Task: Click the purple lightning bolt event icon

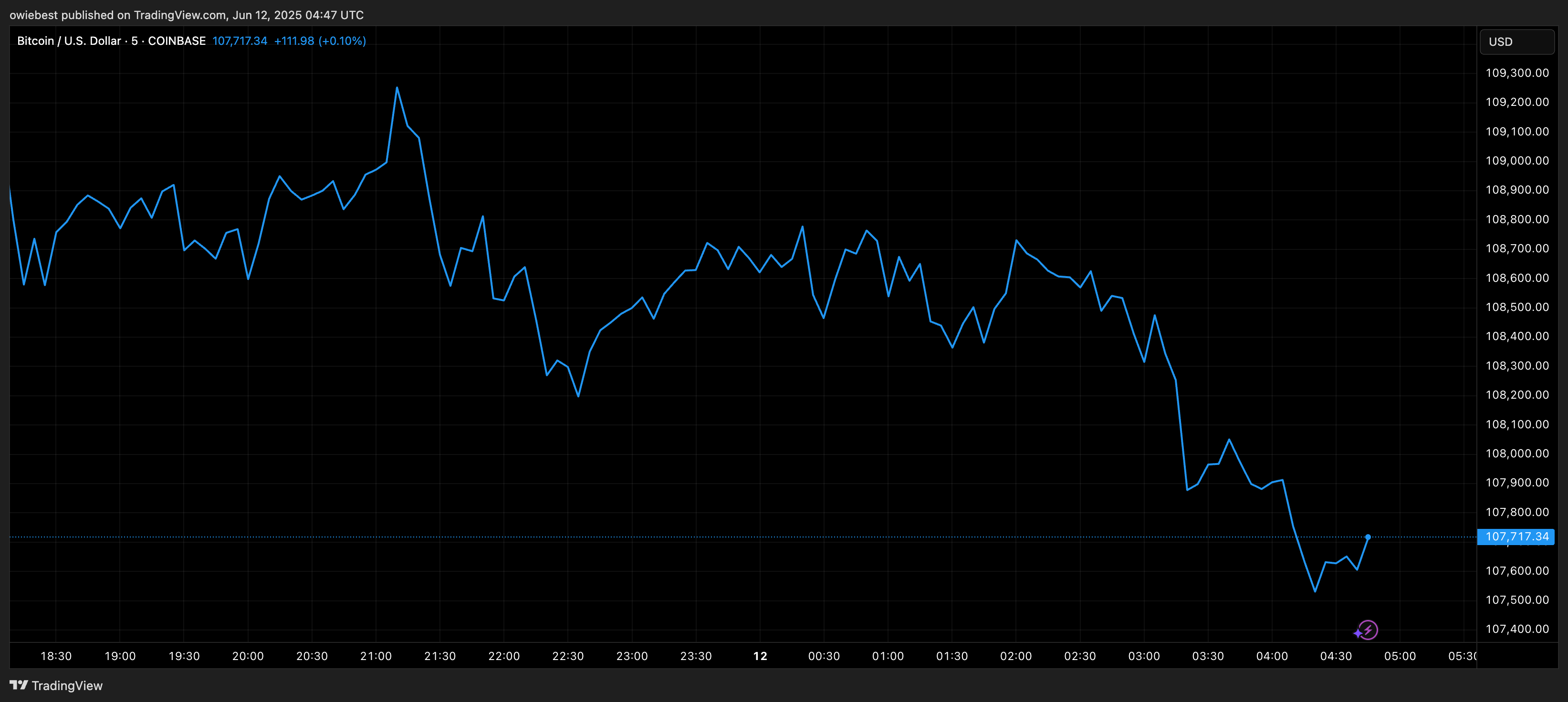Action: click(x=1368, y=630)
